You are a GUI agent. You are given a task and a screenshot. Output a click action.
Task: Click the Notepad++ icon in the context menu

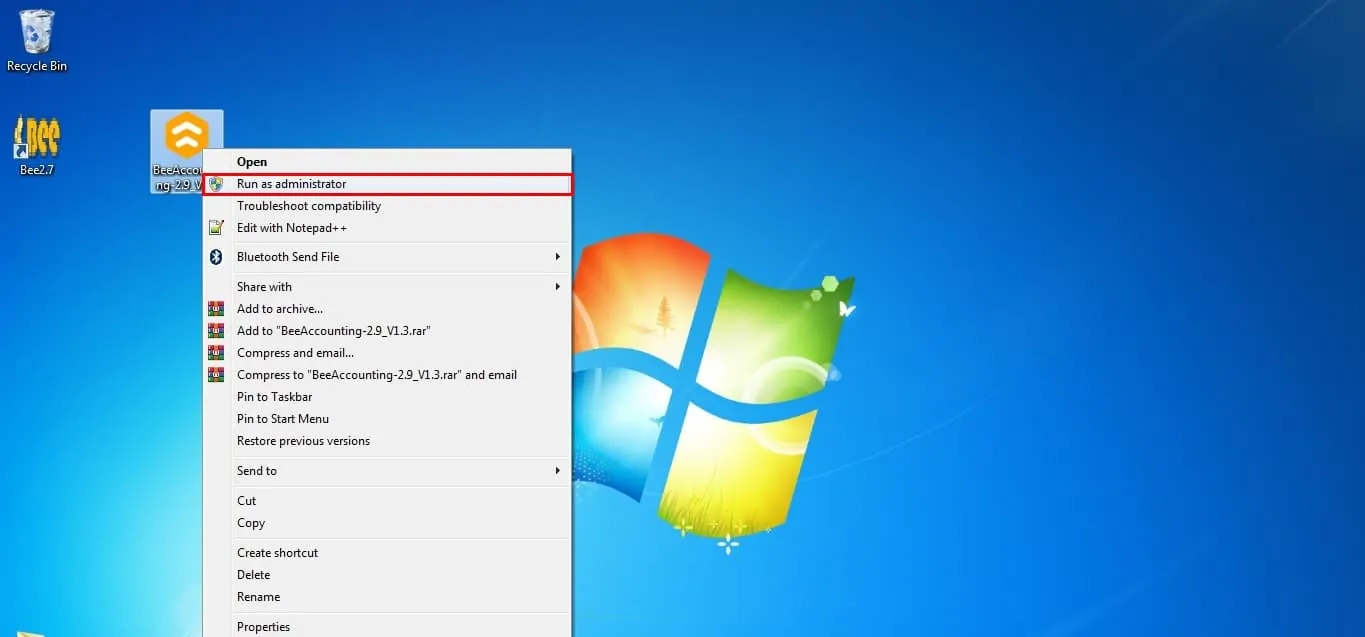pos(216,228)
